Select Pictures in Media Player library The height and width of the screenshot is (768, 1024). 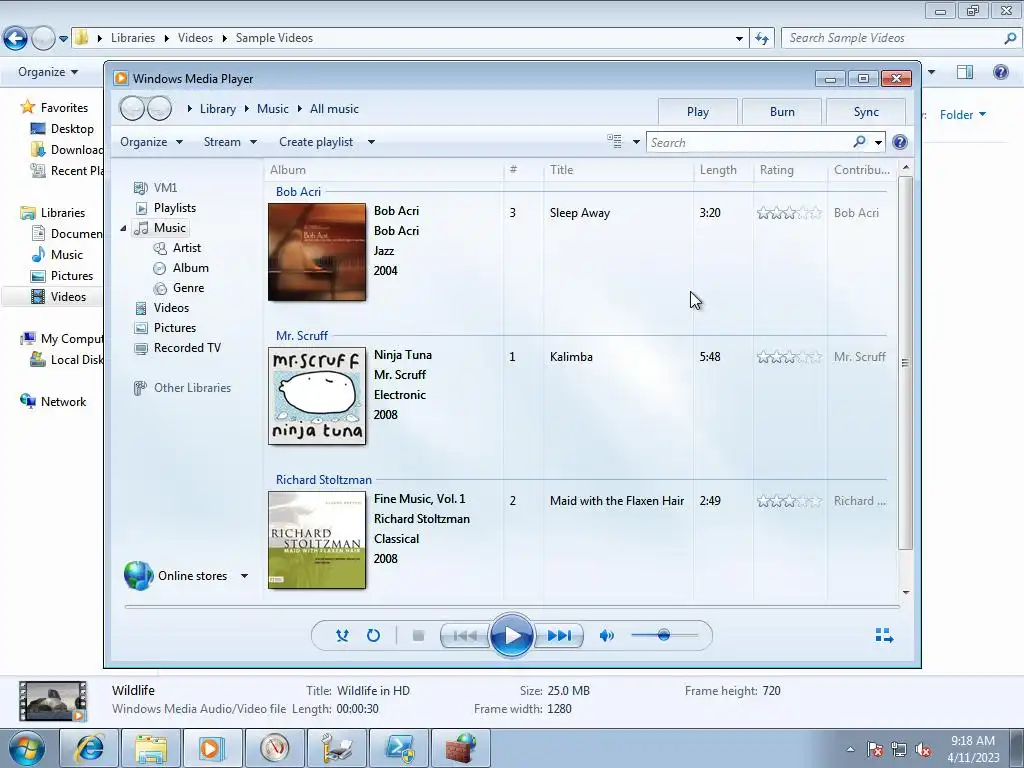(165, 328)
